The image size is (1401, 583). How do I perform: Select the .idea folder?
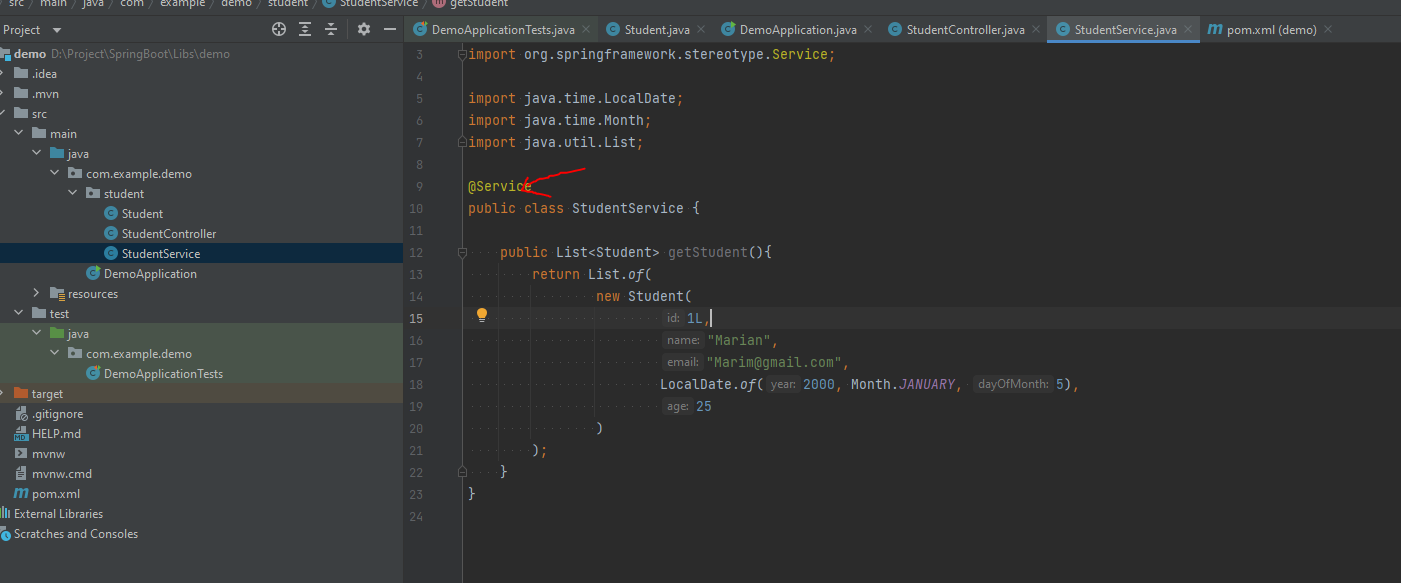[44, 74]
